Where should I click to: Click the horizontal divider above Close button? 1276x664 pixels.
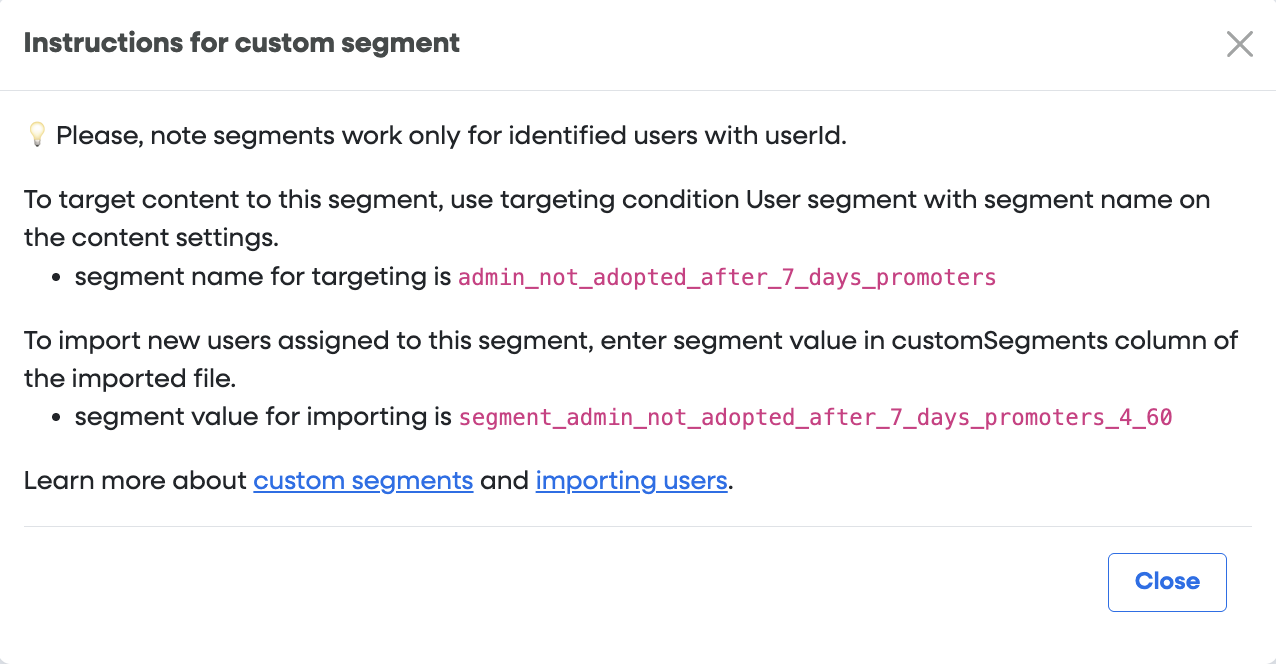point(637,526)
